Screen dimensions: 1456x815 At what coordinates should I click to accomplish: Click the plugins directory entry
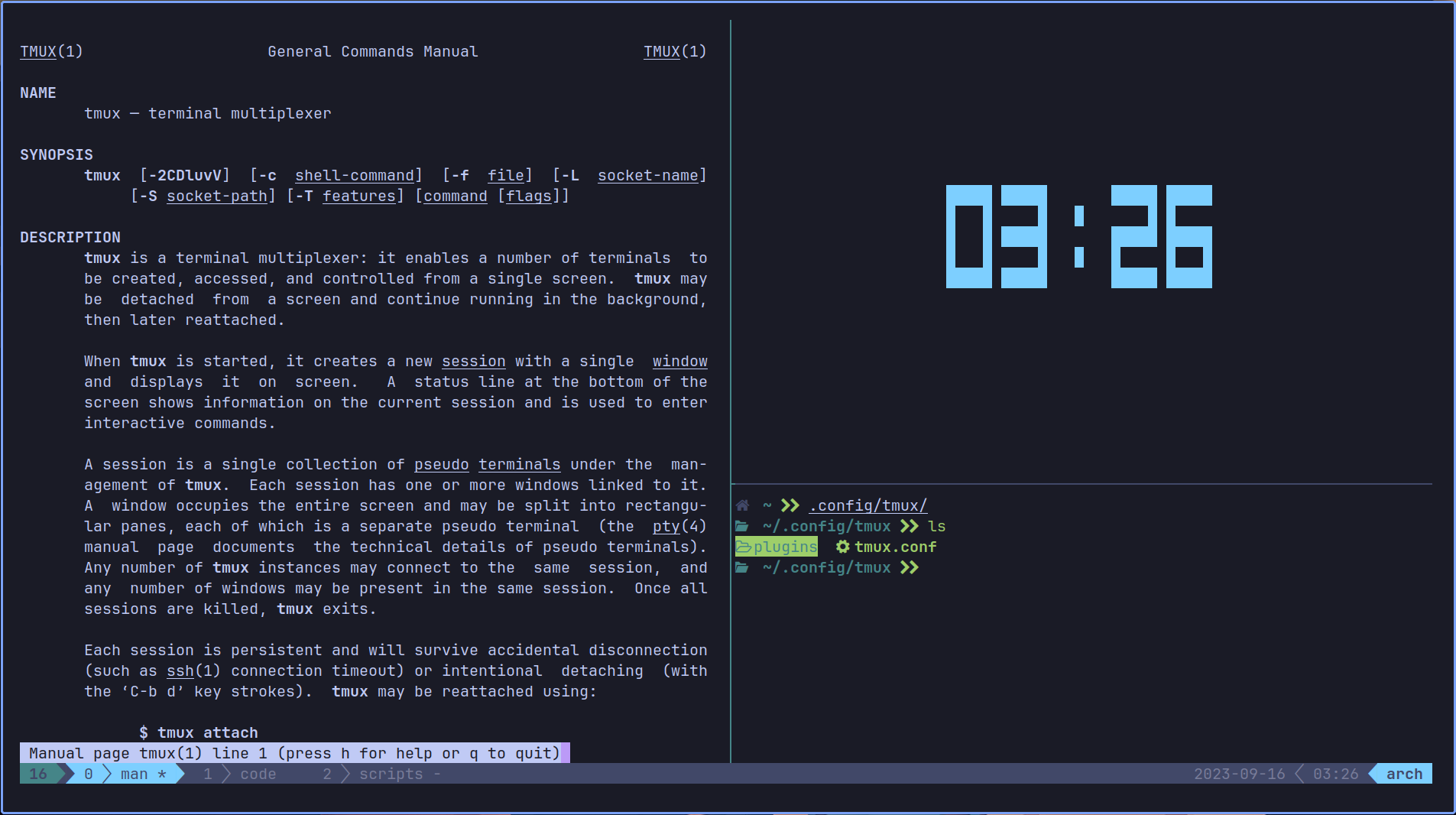click(x=777, y=547)
